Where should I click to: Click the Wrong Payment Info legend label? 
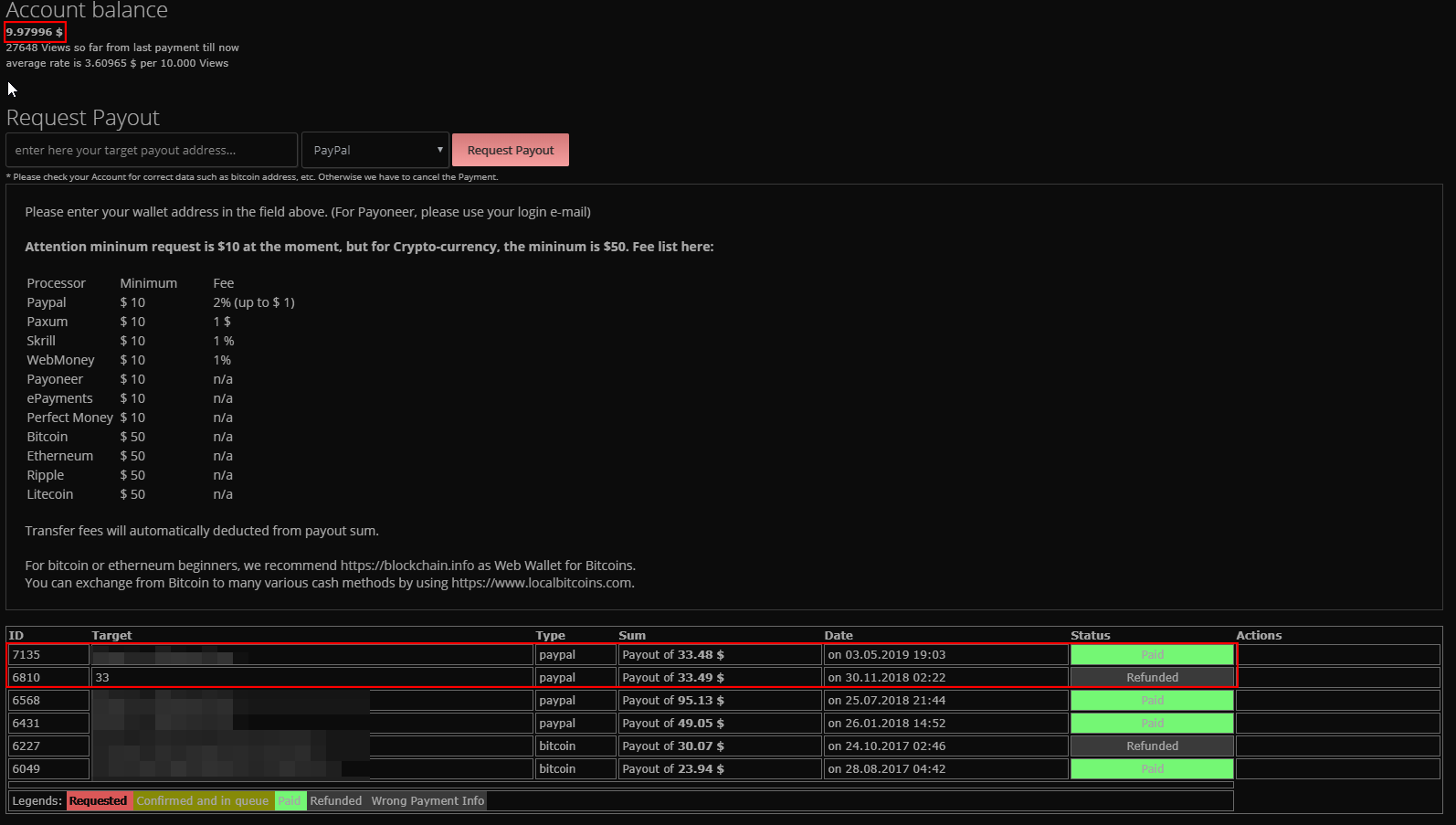427,801
